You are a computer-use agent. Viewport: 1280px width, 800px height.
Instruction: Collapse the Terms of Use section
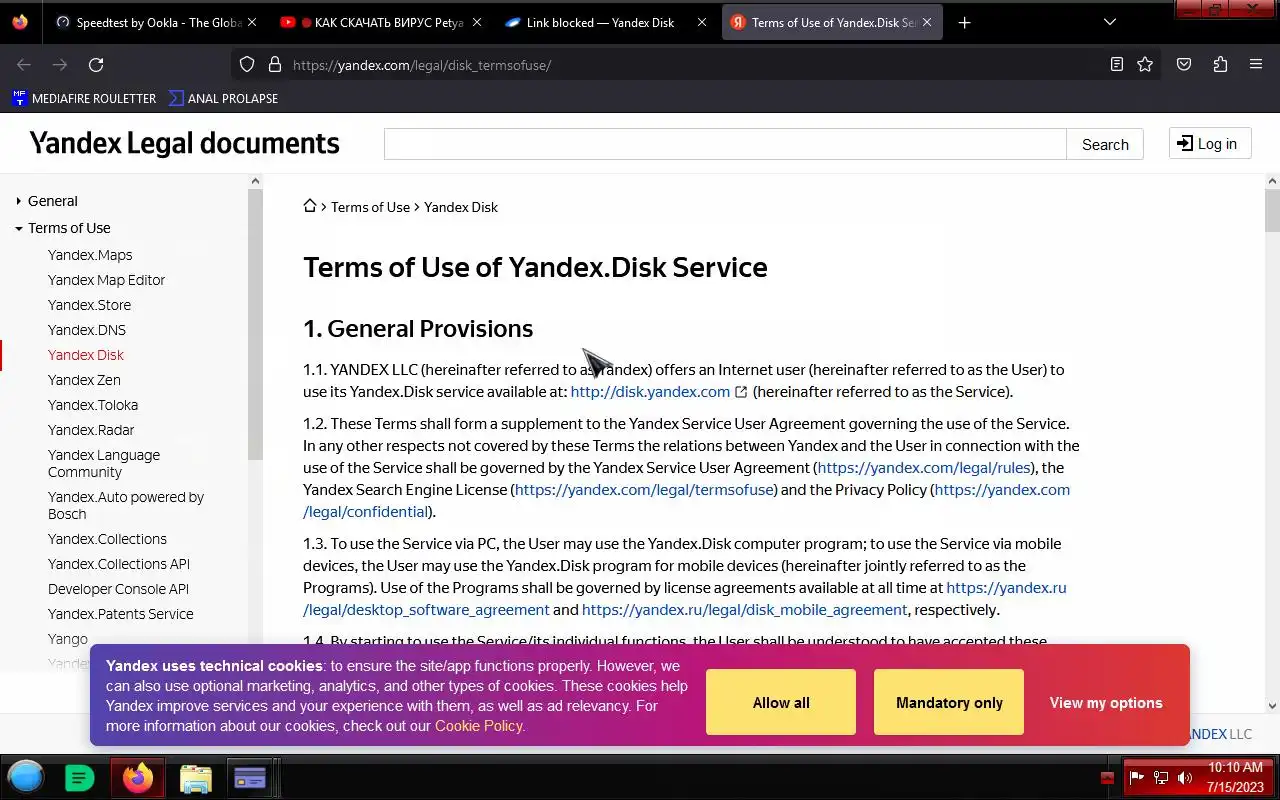[x=69, y=228]
